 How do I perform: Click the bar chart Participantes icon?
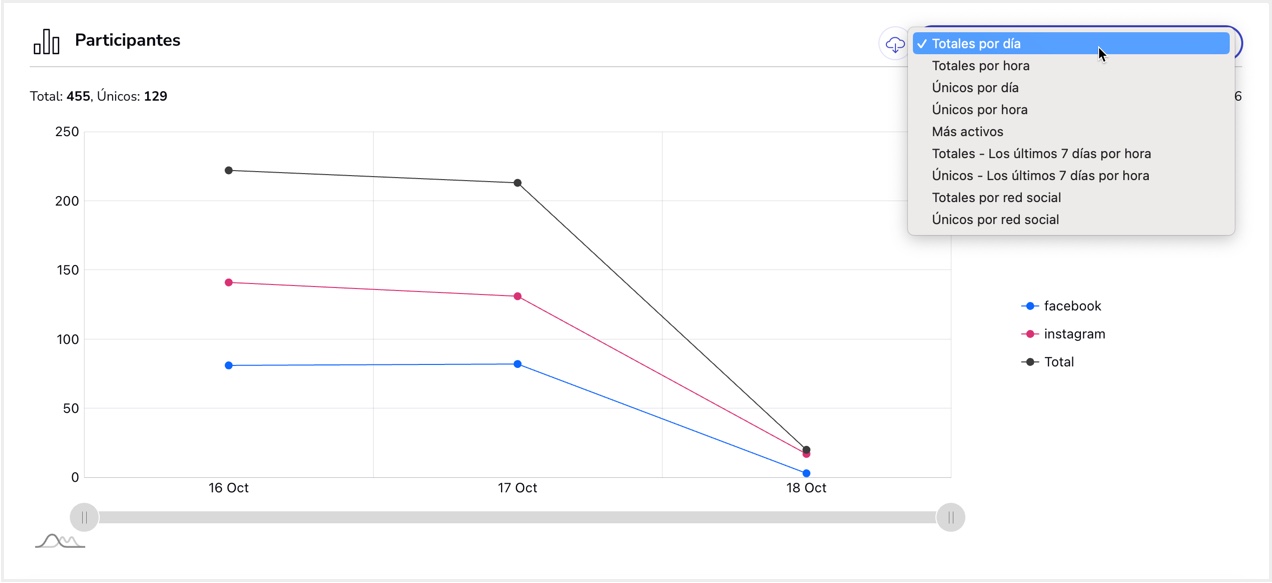pyautogui.click(x=46, y=41)
